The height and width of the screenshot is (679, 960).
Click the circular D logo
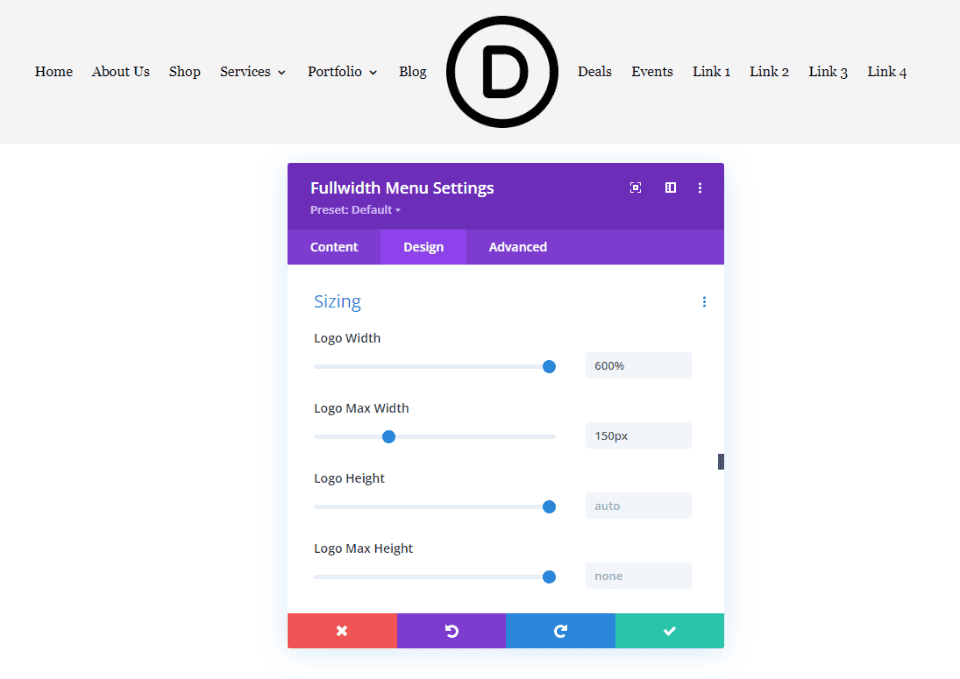point(502,72)
